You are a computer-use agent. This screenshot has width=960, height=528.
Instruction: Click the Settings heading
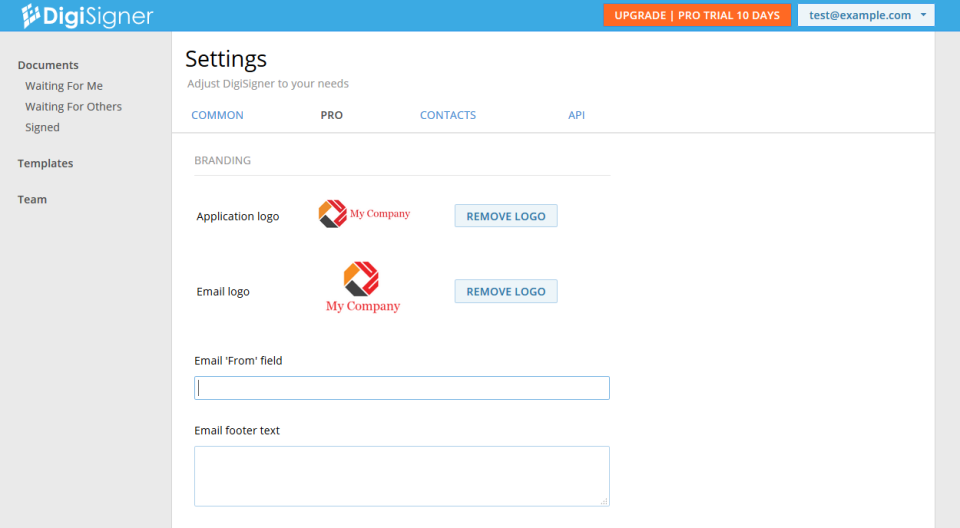click(x=226, y=59)
